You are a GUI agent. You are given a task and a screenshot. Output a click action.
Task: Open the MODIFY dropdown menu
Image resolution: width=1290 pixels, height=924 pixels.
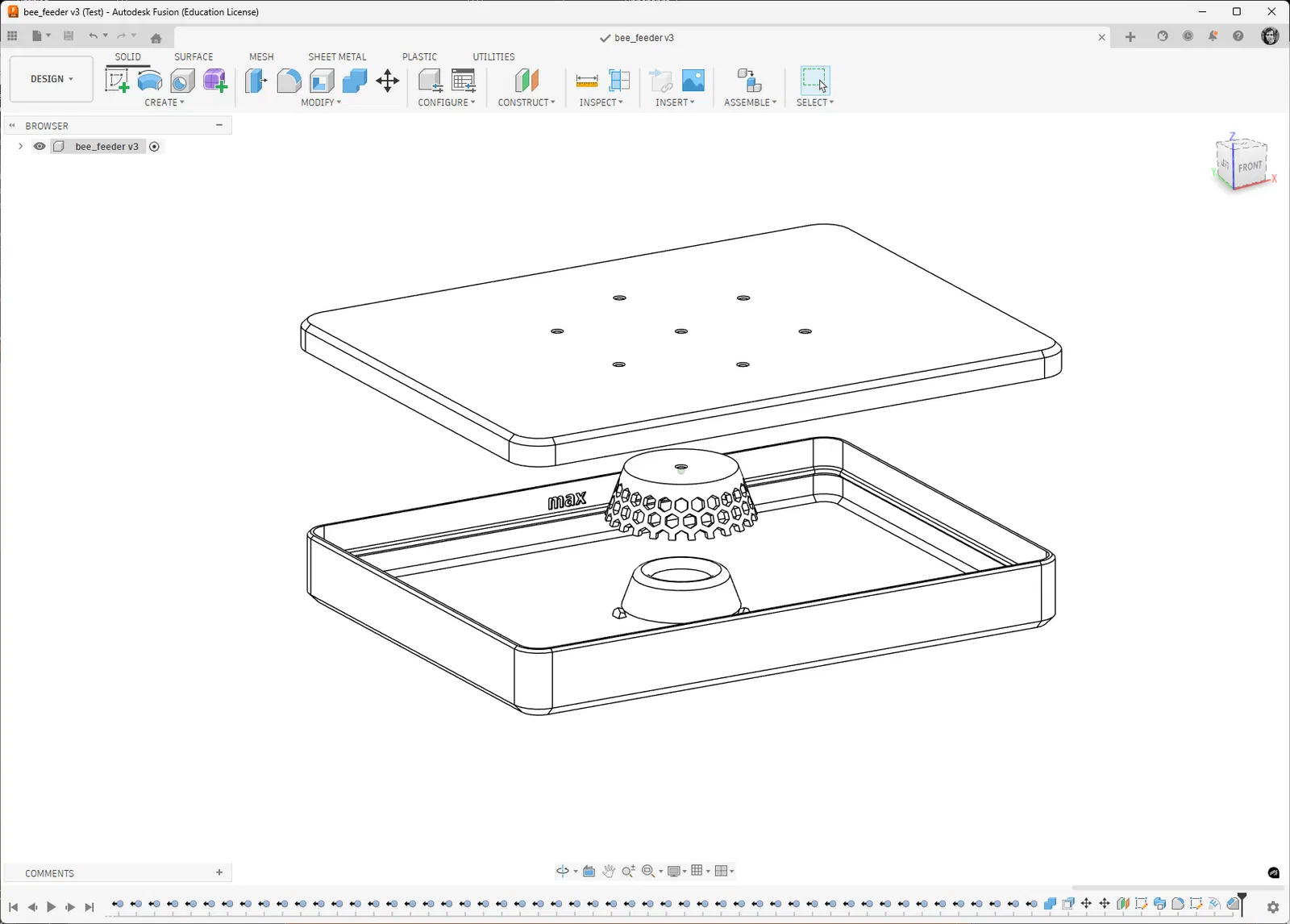click(x=321, y=102)
